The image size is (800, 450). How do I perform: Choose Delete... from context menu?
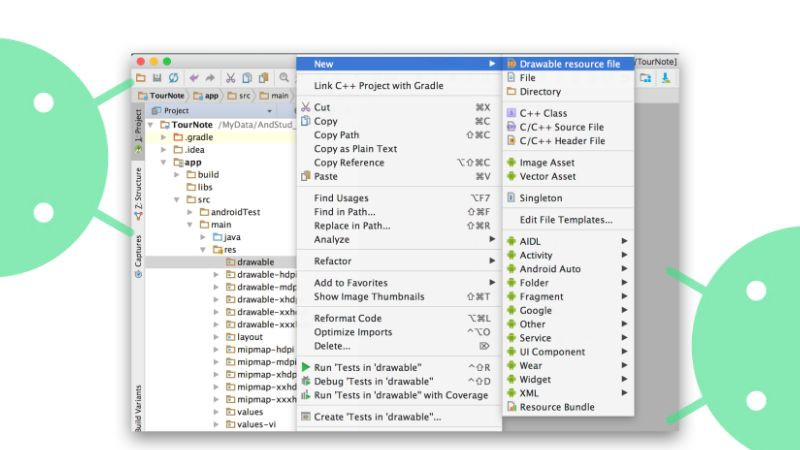pyautogui.click(x=399, y=346)
